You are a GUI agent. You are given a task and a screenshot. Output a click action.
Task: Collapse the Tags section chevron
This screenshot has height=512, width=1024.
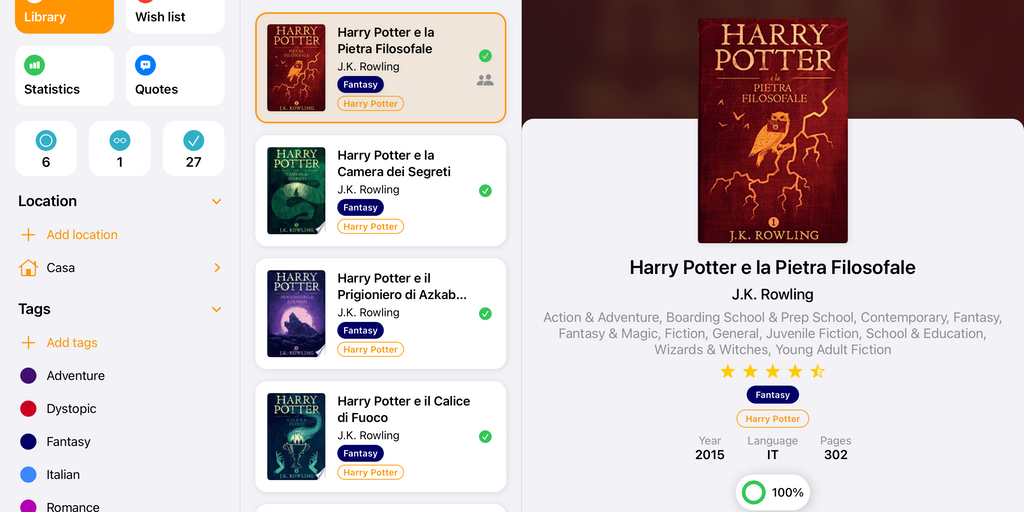pyautogui.click(x=217, y=310)
